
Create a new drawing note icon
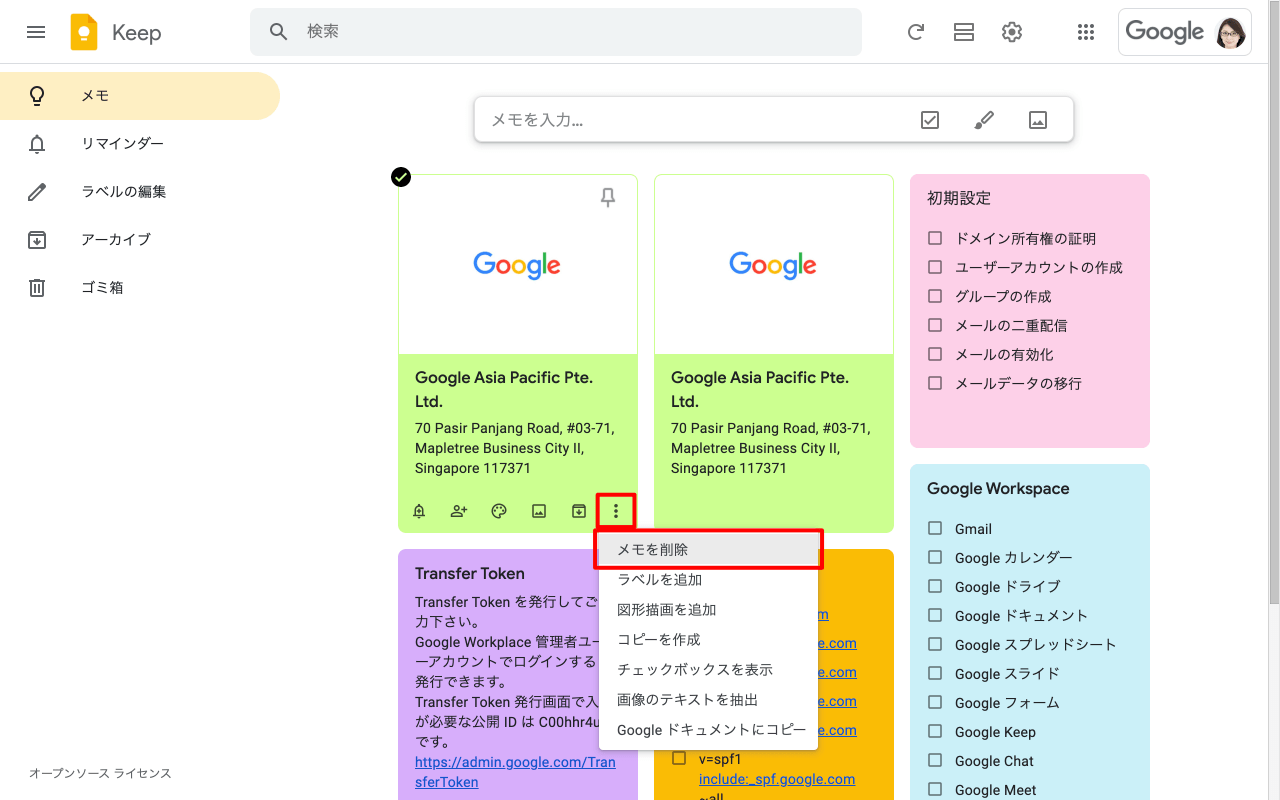[x=984, y=120]
